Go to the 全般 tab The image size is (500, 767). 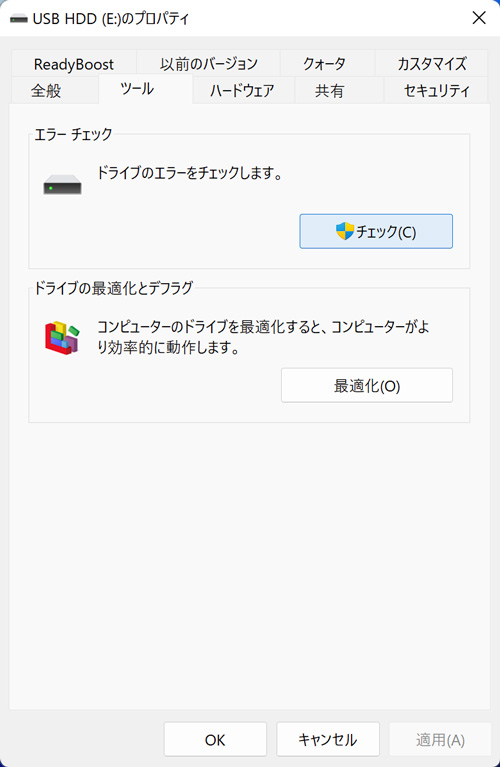(x=46, y=90)
